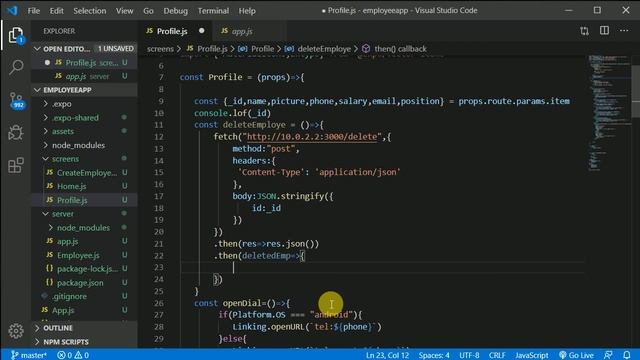Open the .gitignore file
Screen dimensions: 640x360
point(84,296)
